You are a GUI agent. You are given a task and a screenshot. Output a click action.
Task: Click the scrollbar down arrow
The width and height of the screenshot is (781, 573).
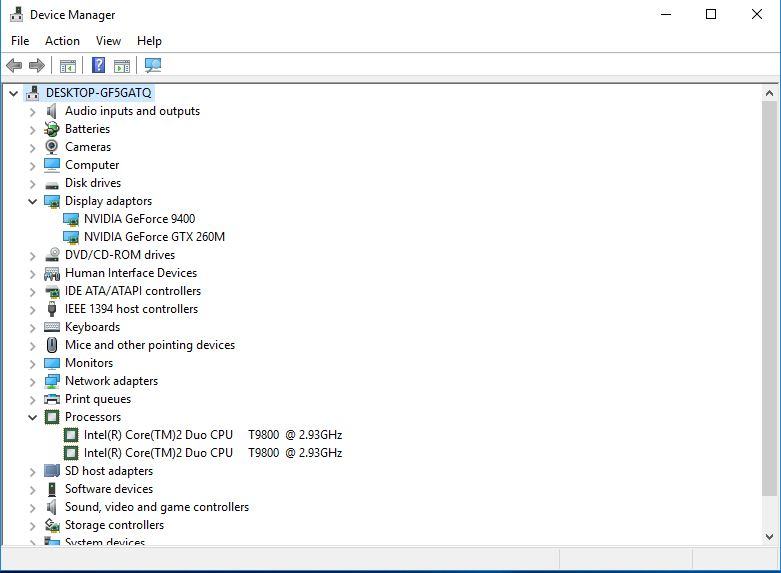point(769,537)
